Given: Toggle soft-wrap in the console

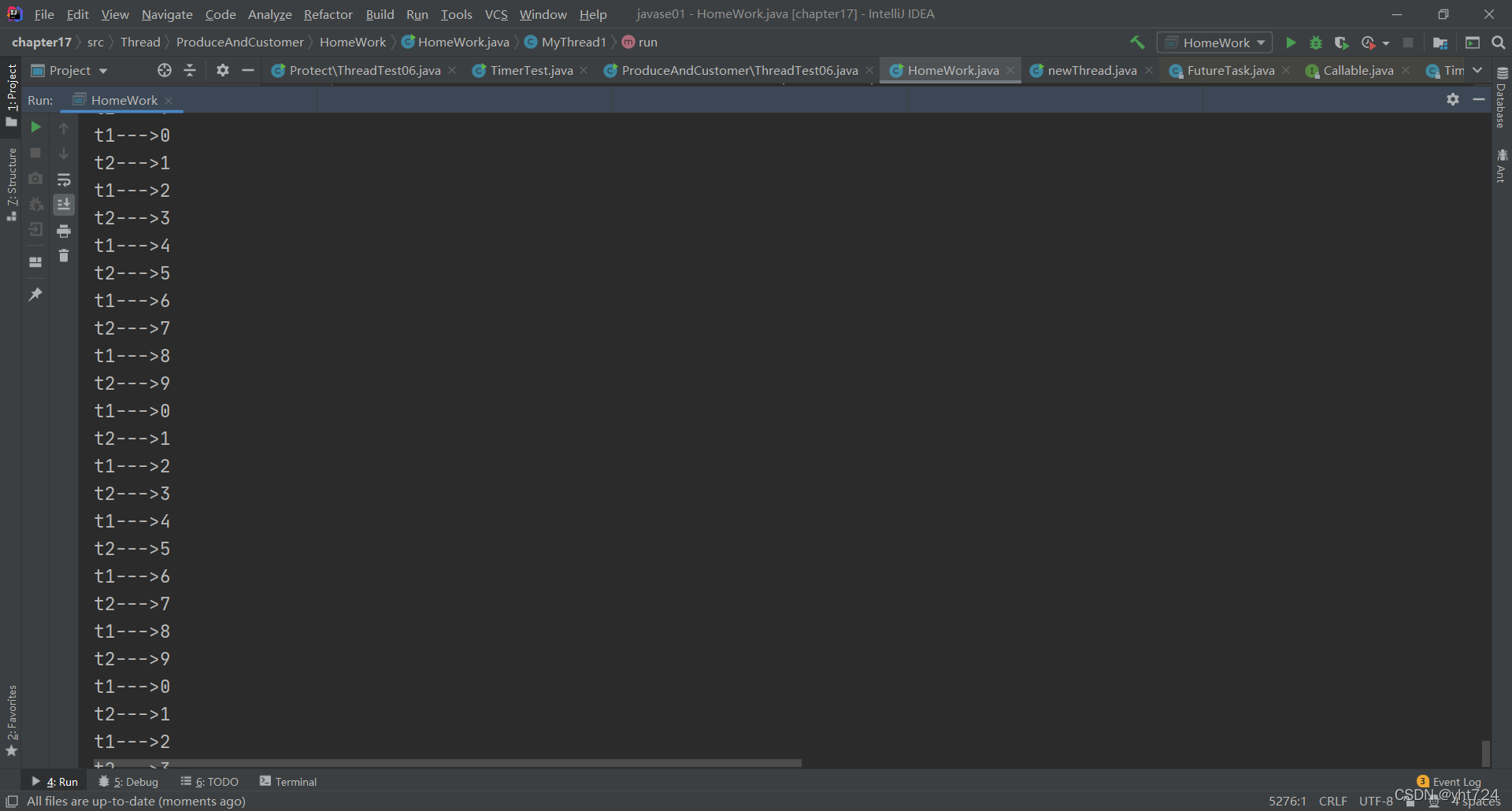Looking at the screenshot, I should (x=64, y=180).
